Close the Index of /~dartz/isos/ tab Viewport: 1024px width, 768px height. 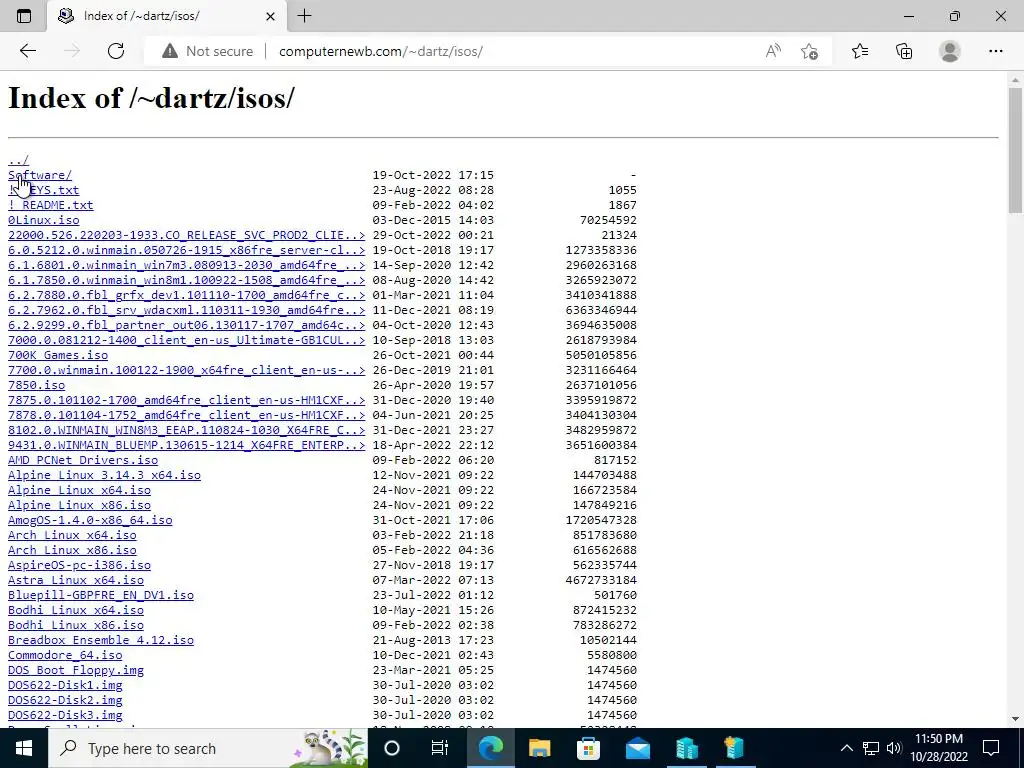click(270, 16)
